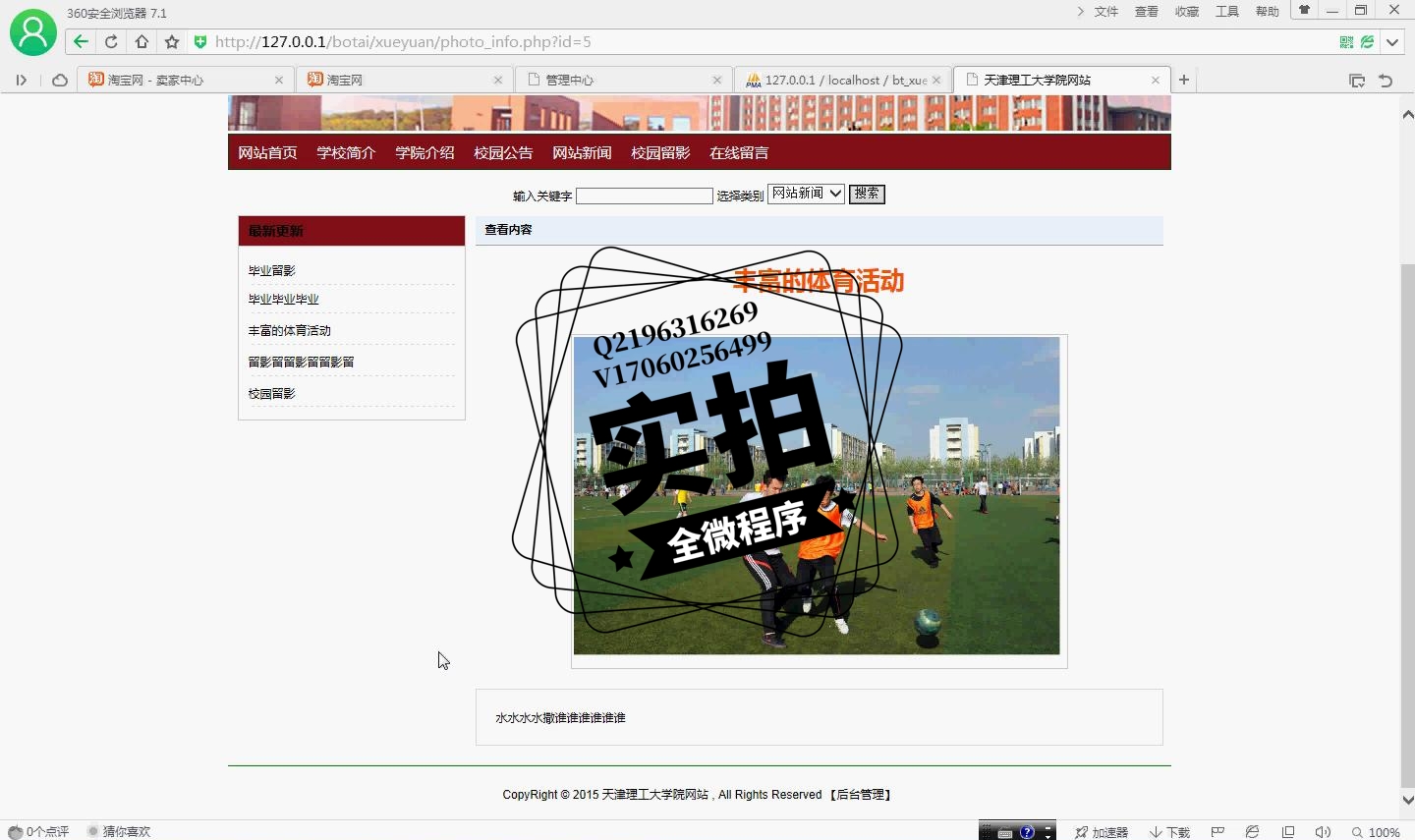
Task: Adjust the 100% zoom level control
Action: 1376,832
